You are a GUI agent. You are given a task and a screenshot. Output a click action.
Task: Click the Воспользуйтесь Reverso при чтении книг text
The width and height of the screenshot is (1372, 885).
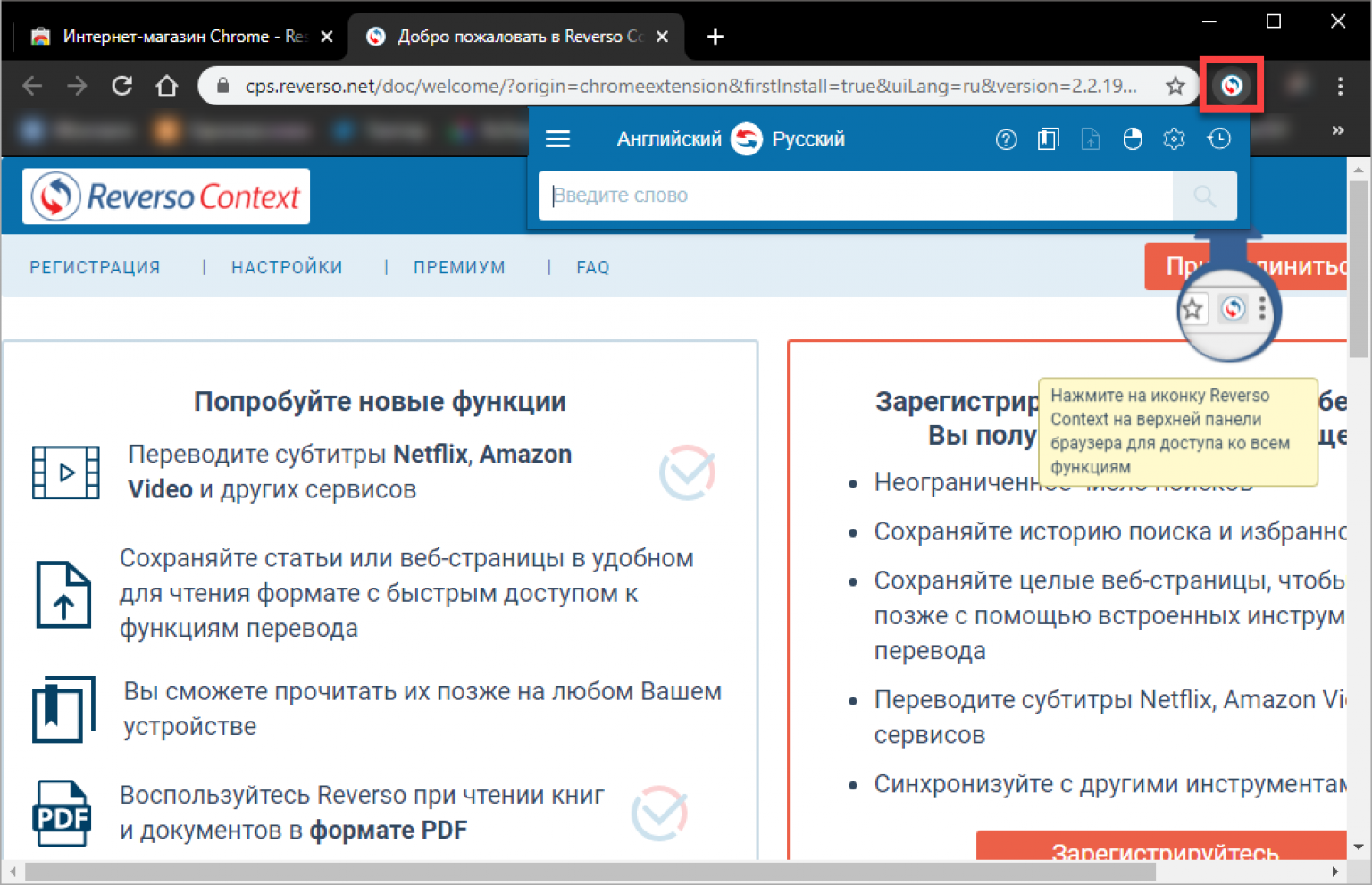(362, 813)
